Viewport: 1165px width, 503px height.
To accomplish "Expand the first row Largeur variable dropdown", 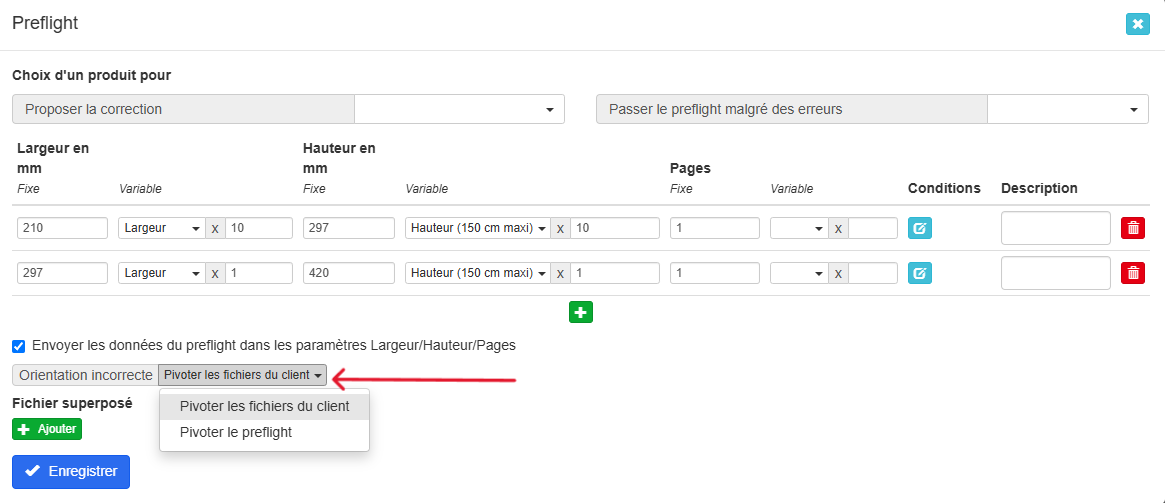I will pyautogui.click(x=161, y=228).
